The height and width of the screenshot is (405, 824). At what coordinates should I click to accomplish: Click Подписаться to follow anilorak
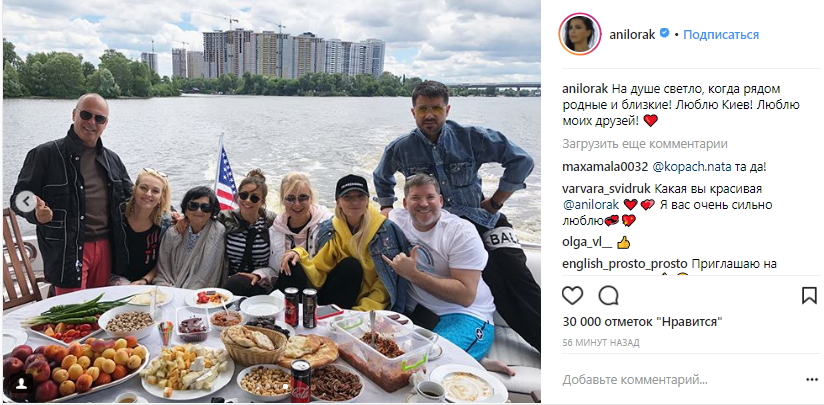tap(721, 35)
